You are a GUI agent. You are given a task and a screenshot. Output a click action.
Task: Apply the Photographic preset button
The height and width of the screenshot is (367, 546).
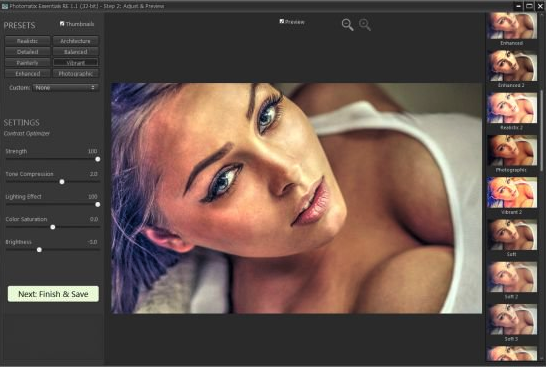pos(75,73)
